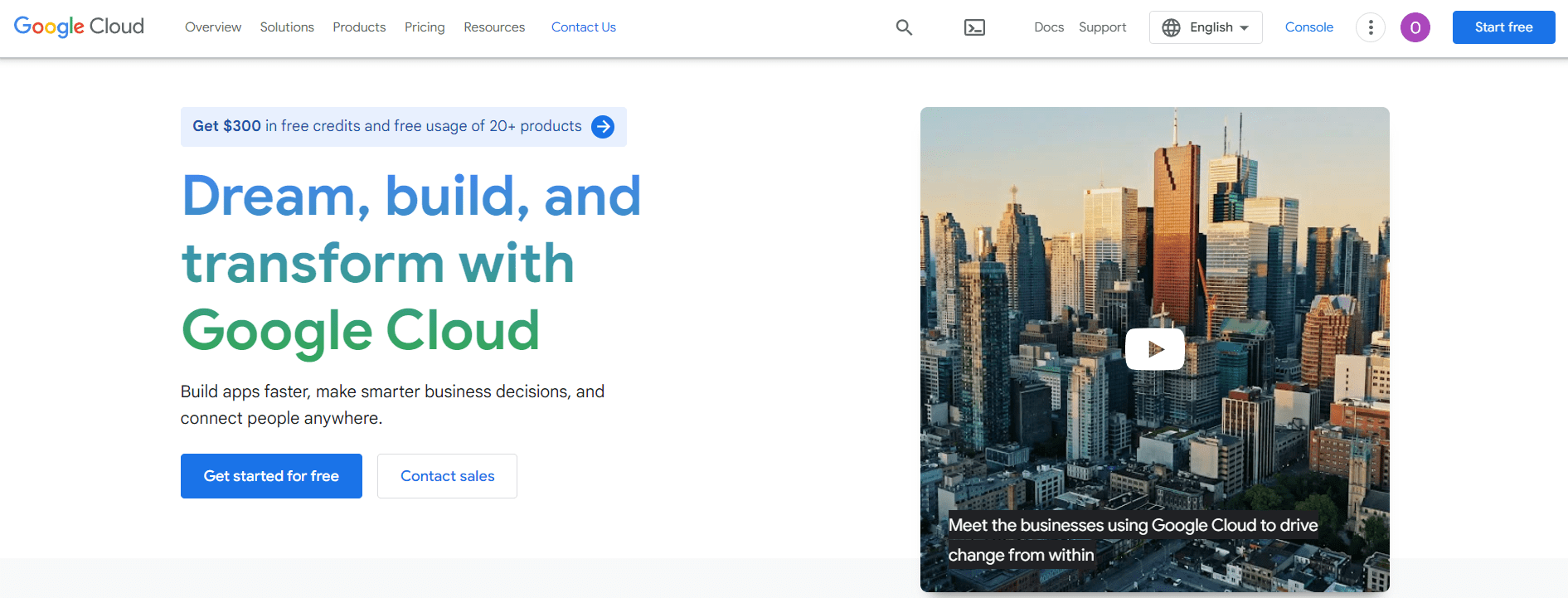Open the Overview menu item
Screen dimensions: 1568x598
click(x=213, y=27)
